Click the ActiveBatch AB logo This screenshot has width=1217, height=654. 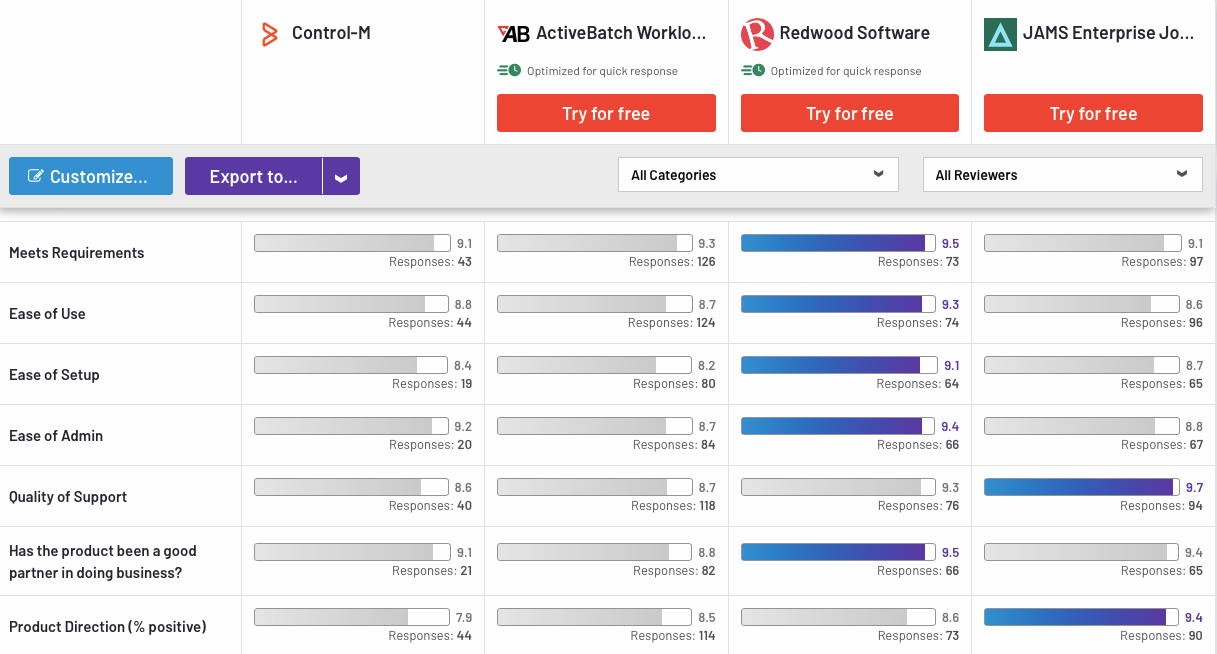512,32
